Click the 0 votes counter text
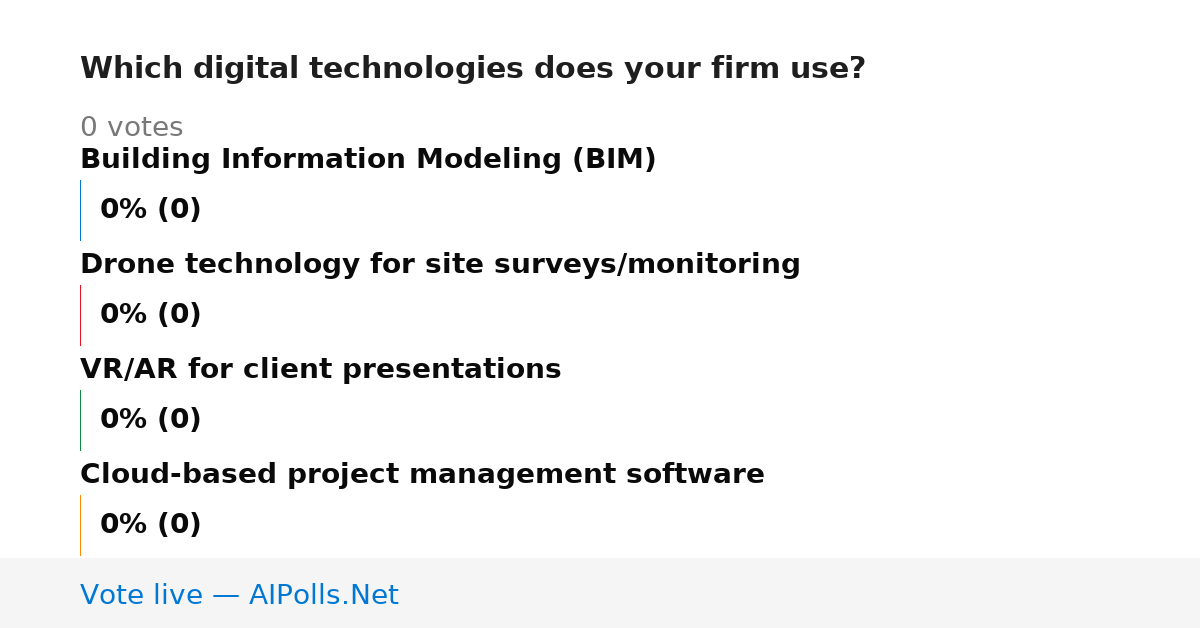The height and width of the screenshot is (628, 1200). 131,127
